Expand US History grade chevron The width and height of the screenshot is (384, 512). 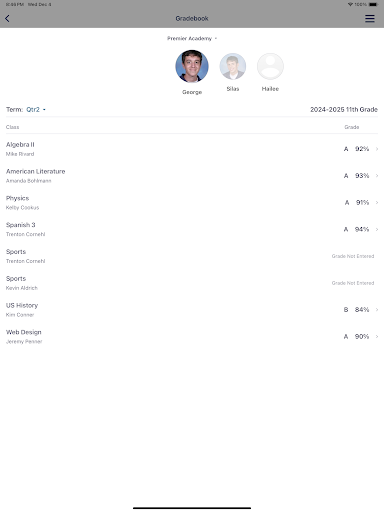pyautogui.click(x=377, y=310)
